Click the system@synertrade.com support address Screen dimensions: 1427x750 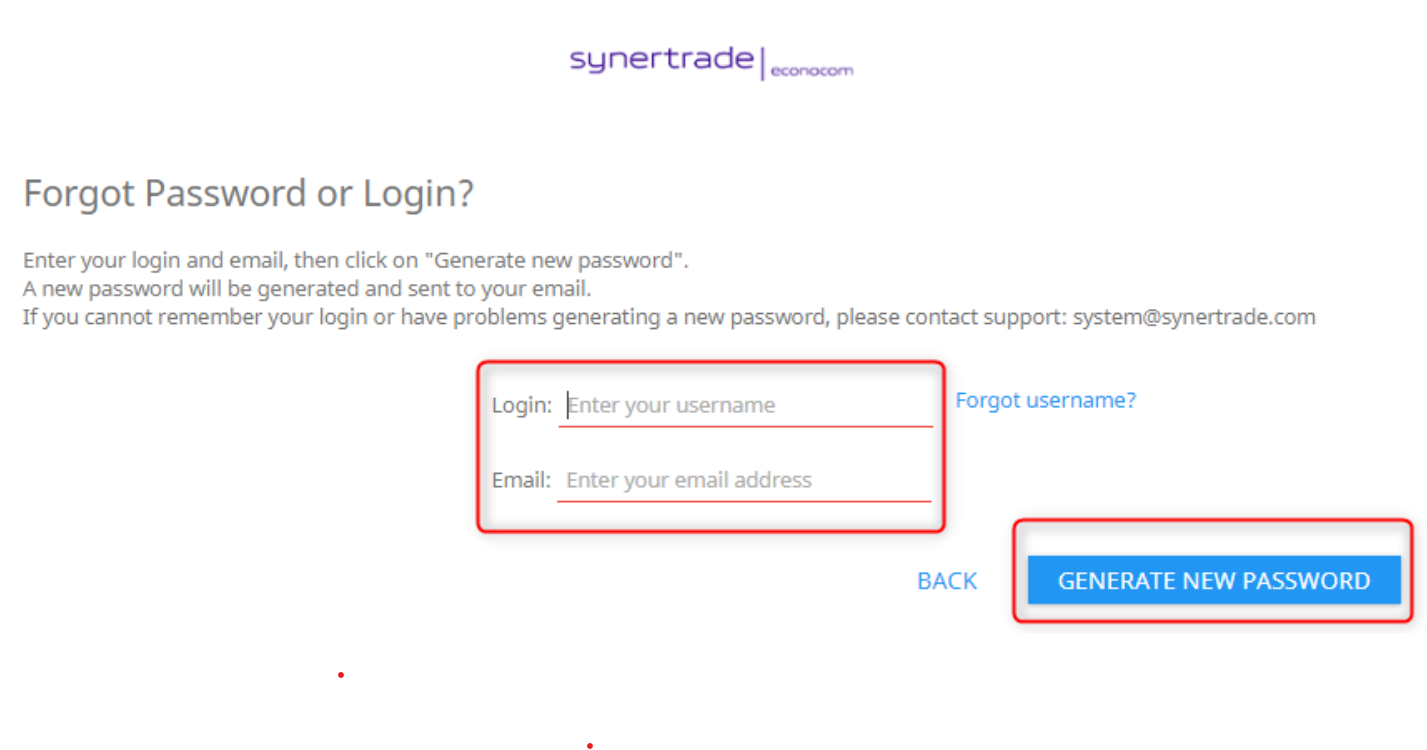1194,318
